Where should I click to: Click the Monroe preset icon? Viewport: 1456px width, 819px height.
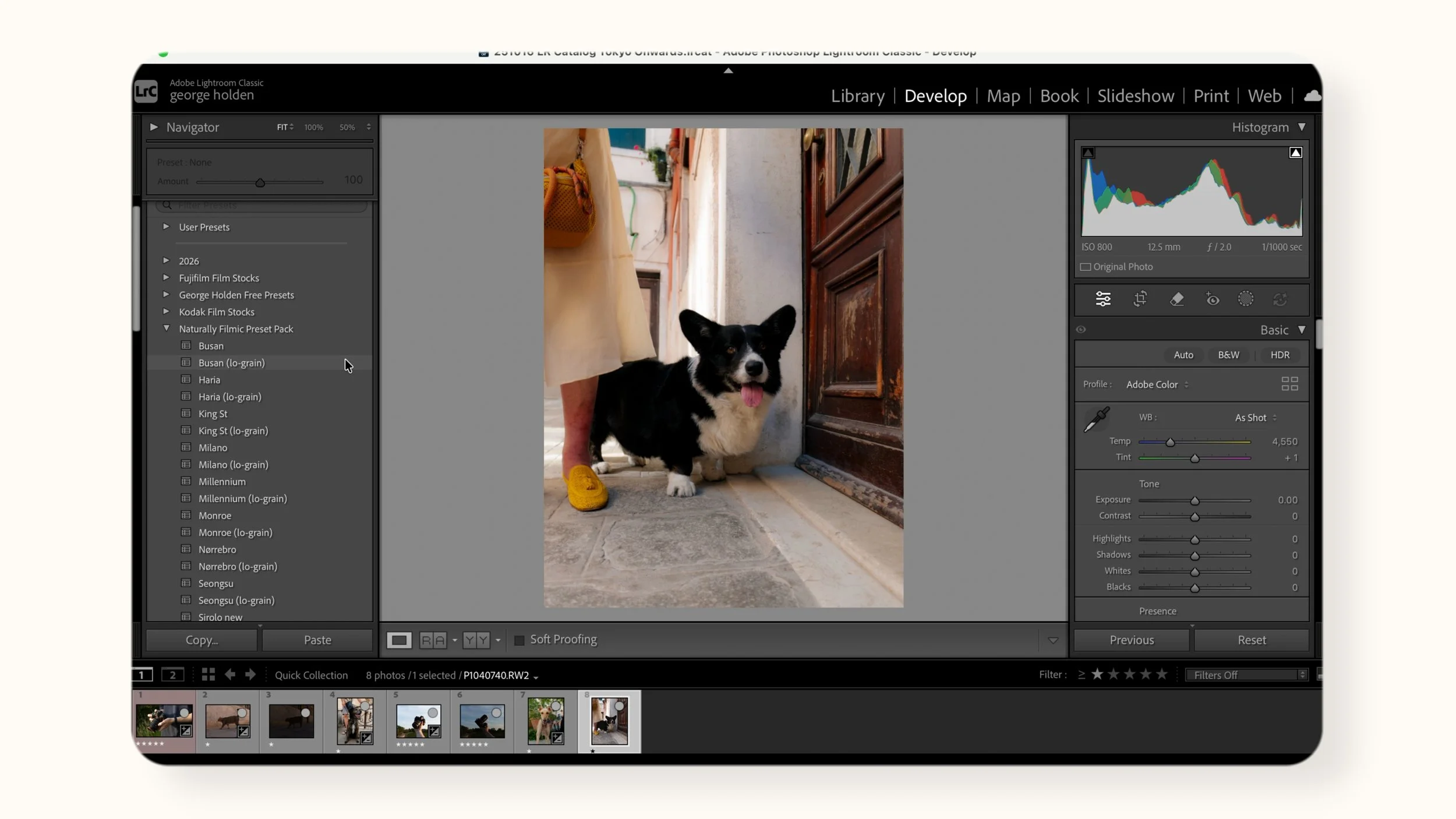click(186, 515)
